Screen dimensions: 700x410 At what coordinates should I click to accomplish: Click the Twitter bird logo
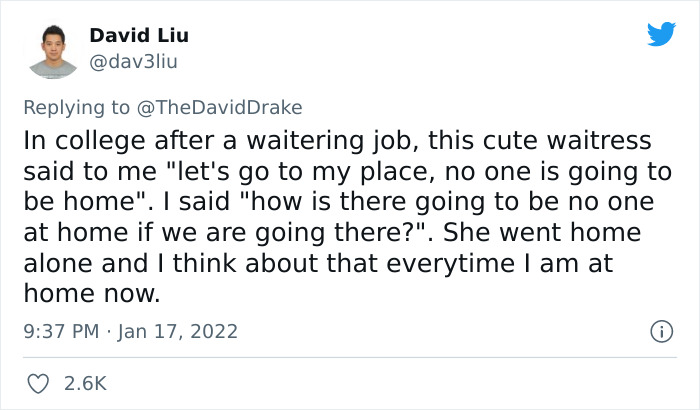(x=661, y=34)
